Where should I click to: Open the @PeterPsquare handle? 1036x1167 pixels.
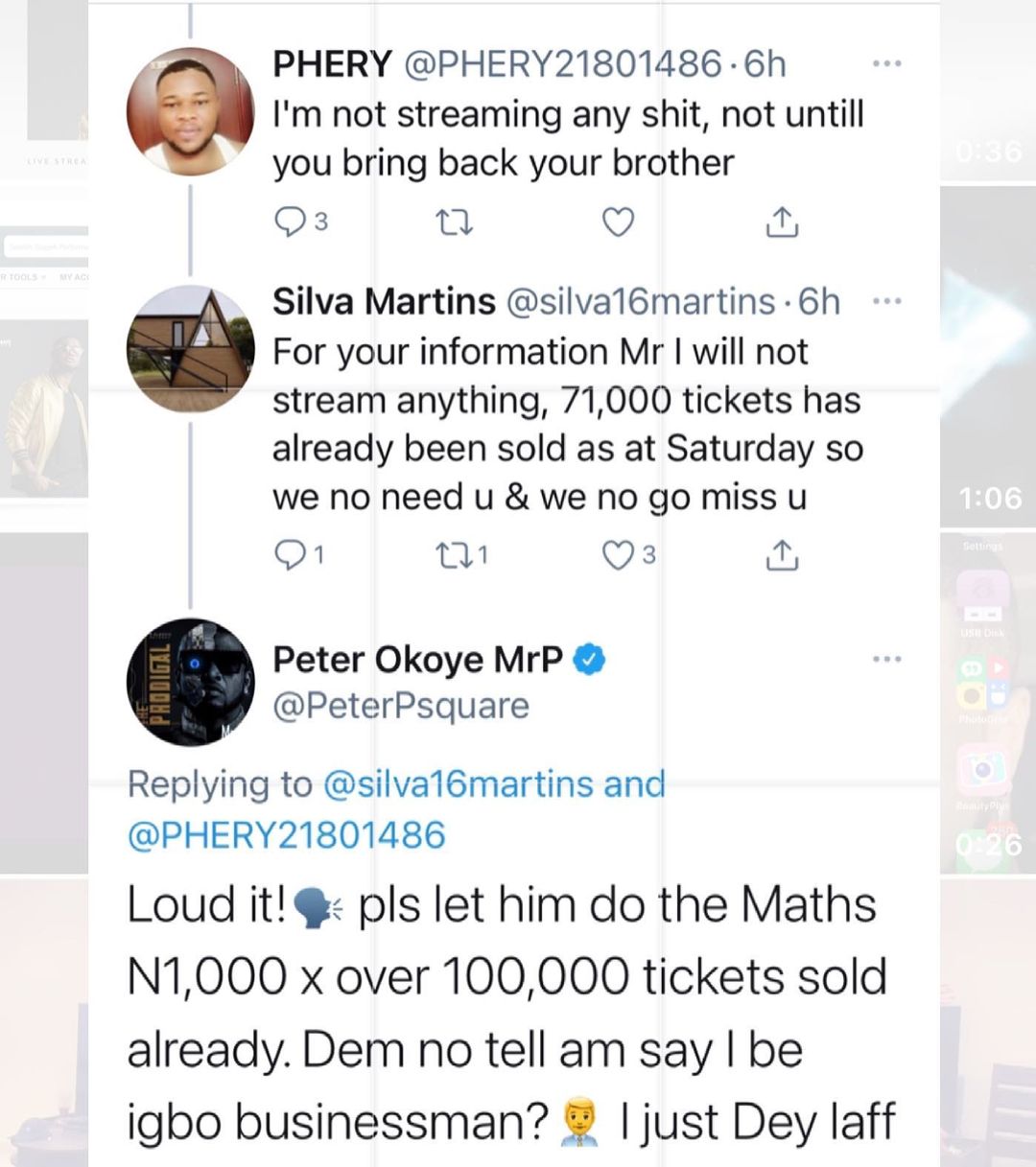401,706
